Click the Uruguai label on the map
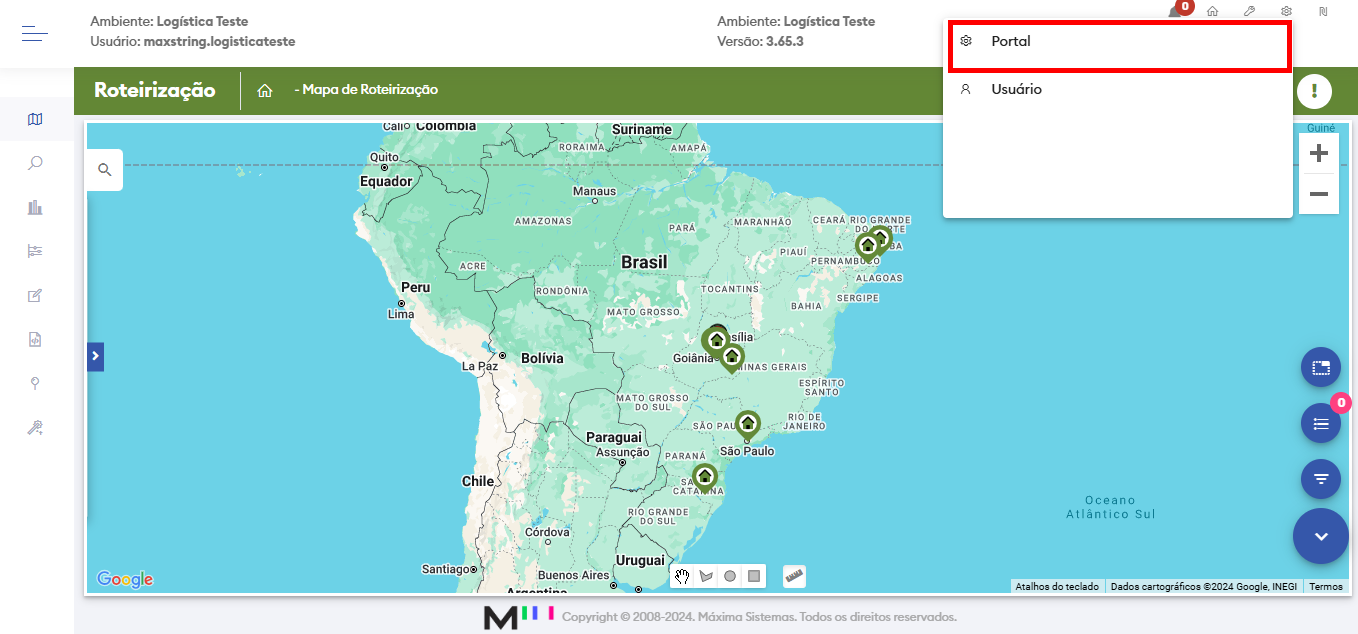The image size is (1358, 634). 641,560
